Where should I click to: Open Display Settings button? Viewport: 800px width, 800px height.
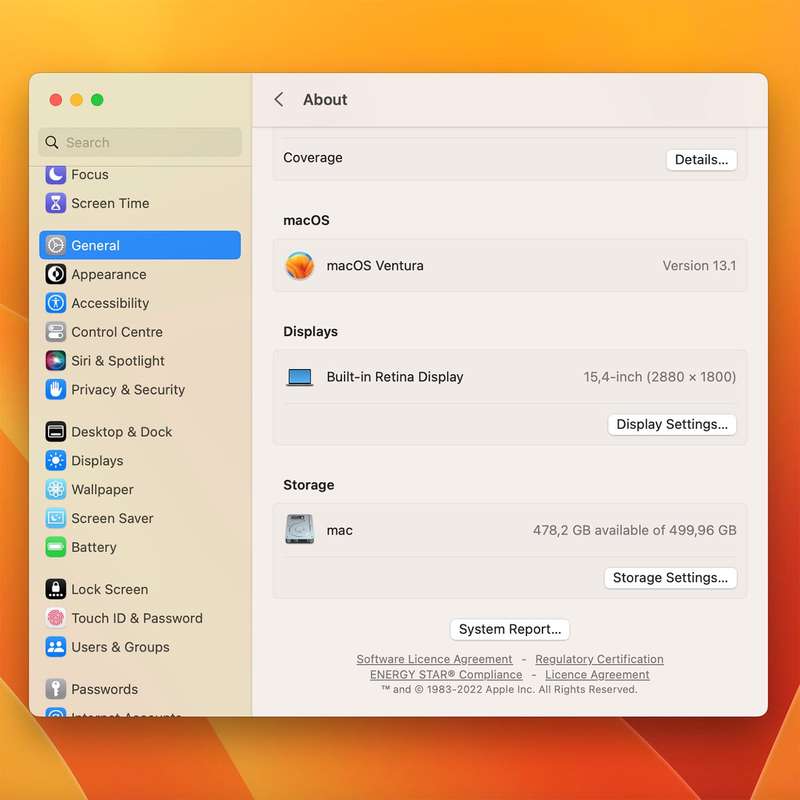[x=672, y=424]
